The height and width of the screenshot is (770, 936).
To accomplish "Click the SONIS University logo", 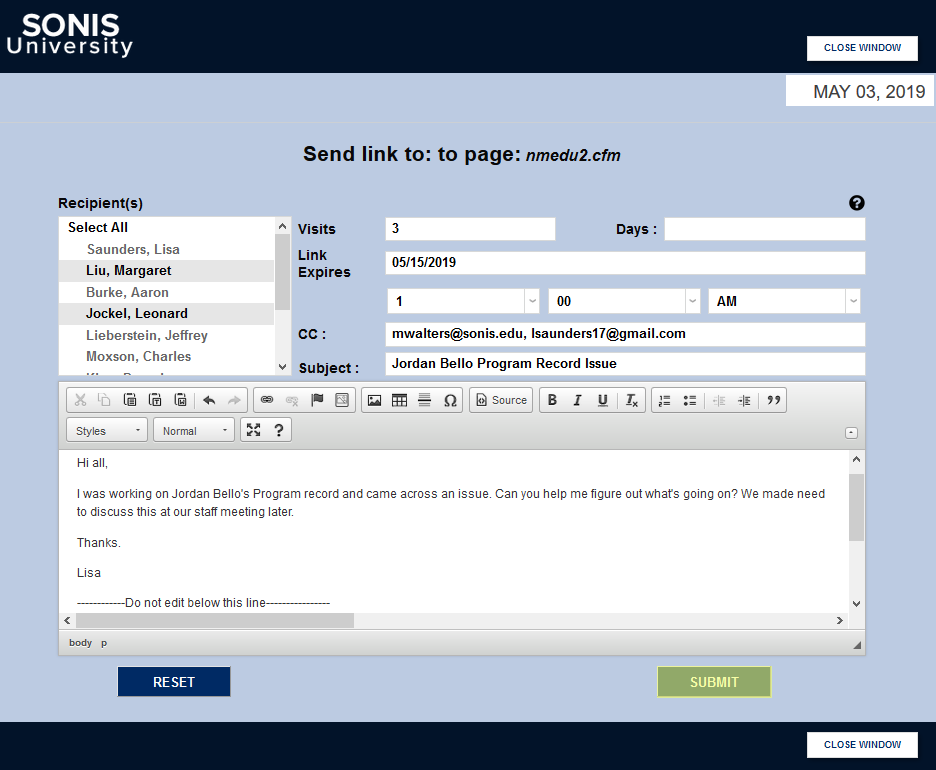I will (70, 35).
